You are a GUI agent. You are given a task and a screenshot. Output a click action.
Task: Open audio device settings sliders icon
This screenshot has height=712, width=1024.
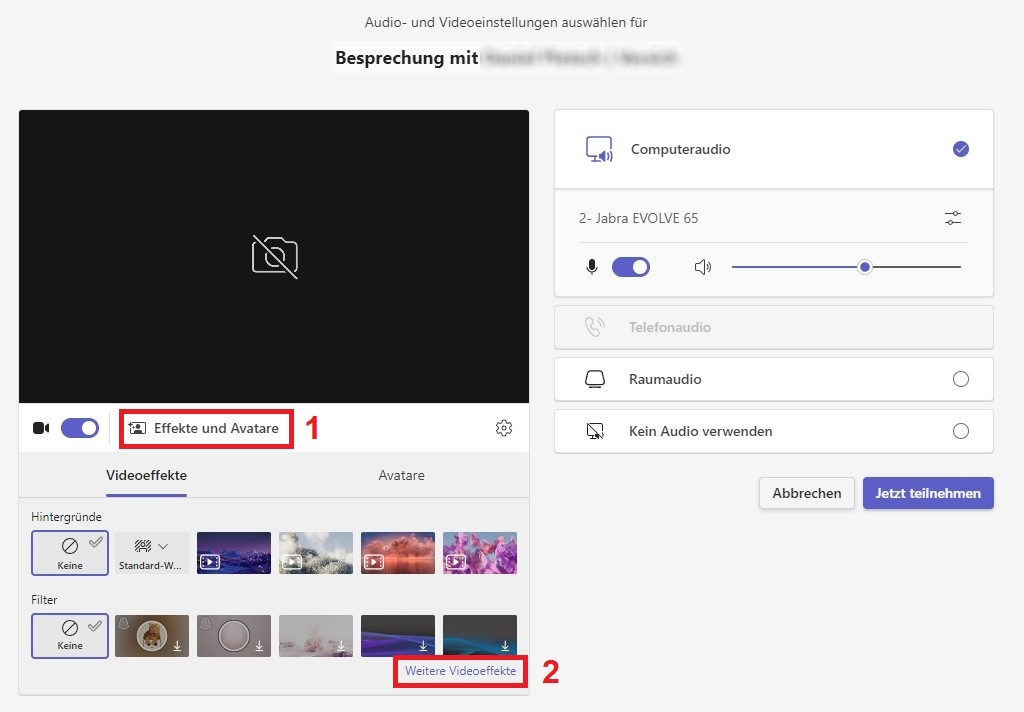tap(953, 218)
